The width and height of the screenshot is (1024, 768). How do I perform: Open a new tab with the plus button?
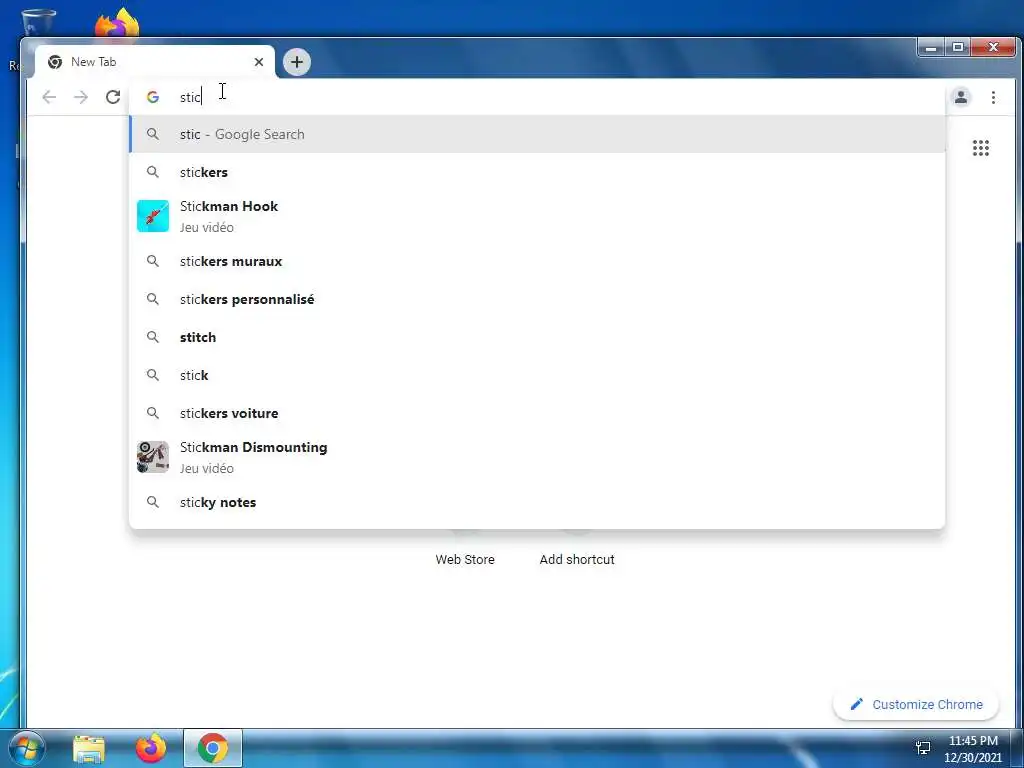[296, 62]
